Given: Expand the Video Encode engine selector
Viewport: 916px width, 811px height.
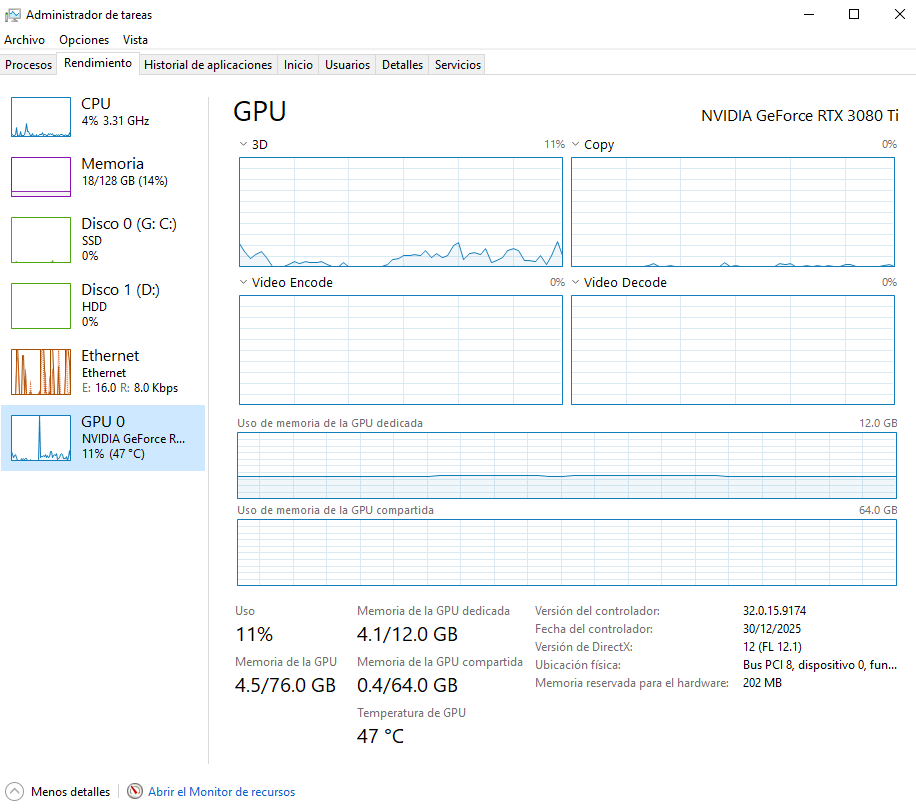Looking at the screenshot, I should click(x=244, y=282).
